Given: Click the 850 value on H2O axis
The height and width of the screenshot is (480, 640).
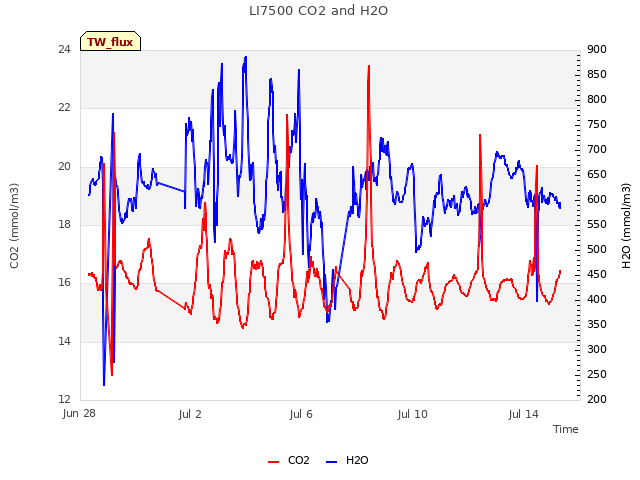Looking at the screenshot, I should (x=597, y=74).
